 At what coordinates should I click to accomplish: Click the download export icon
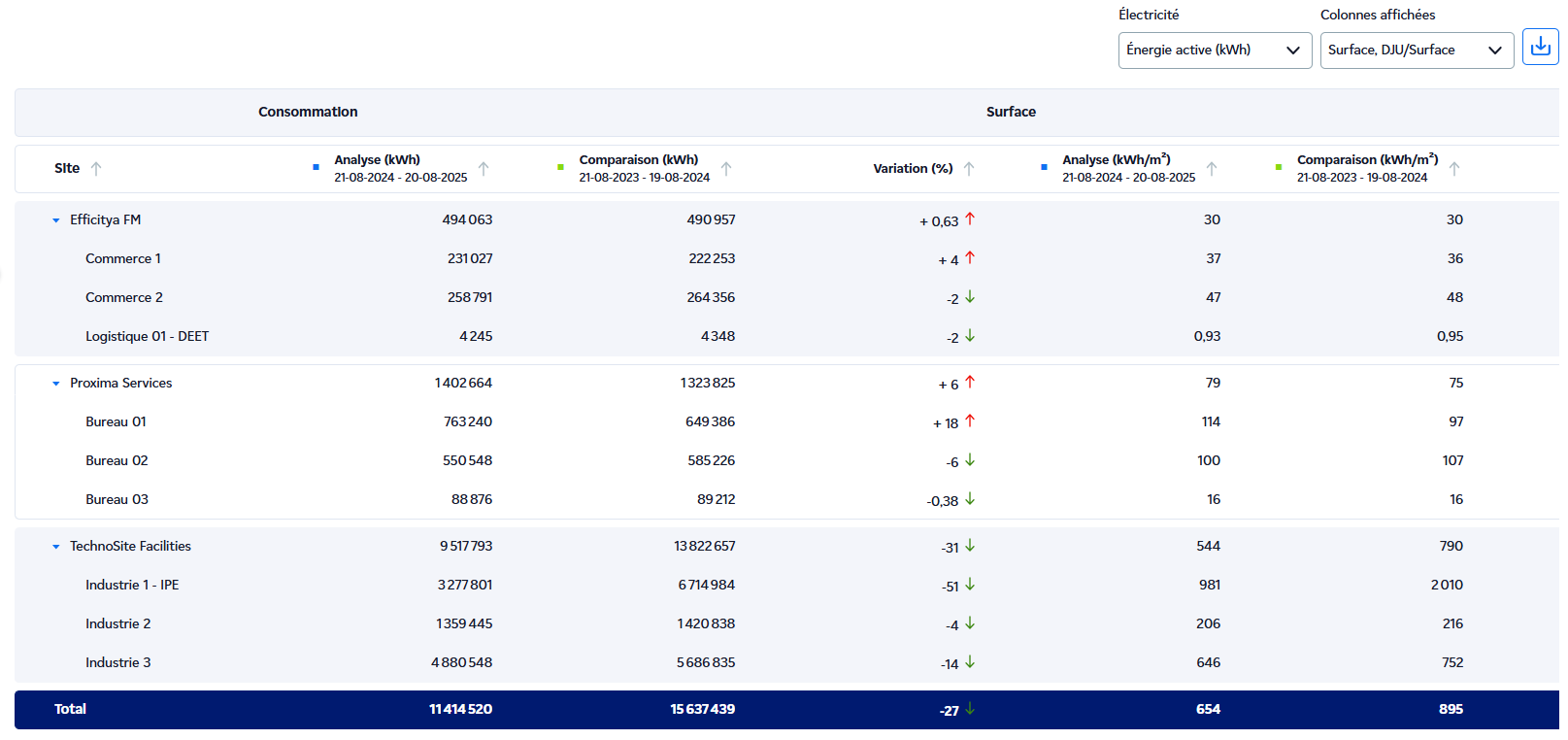(x=1540, y=47)
